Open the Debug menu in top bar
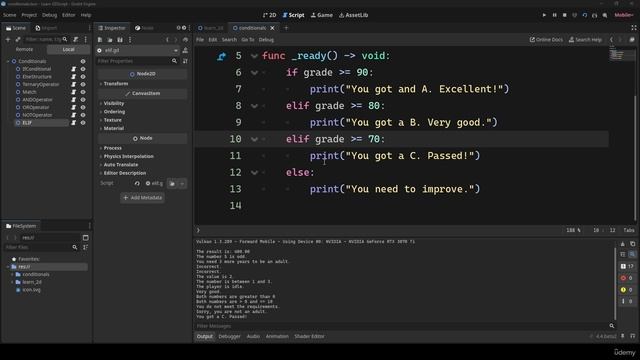640x360 pixels. (49, 15)
